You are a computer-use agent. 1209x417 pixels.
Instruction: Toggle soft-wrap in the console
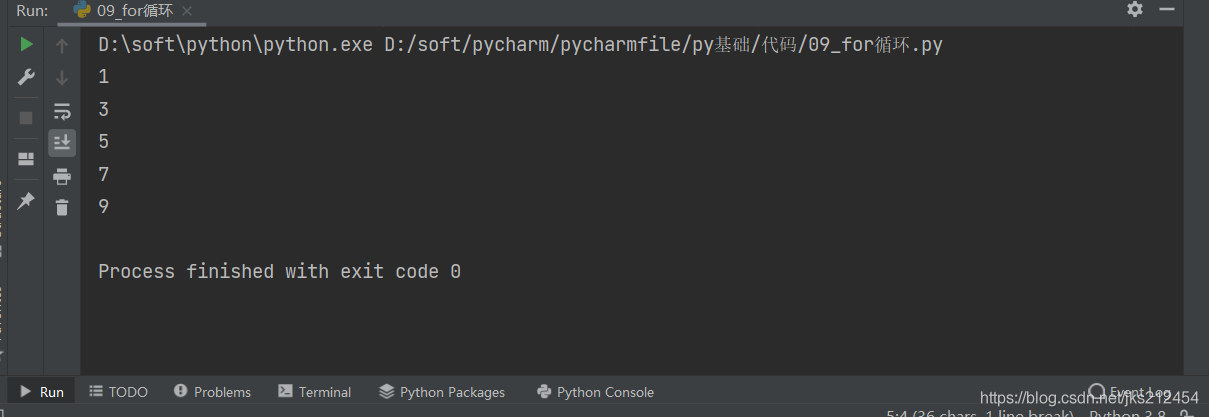pos(62,111)
